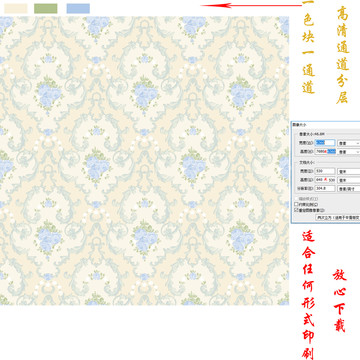Click the document width field showing 530

coord(325,171)
